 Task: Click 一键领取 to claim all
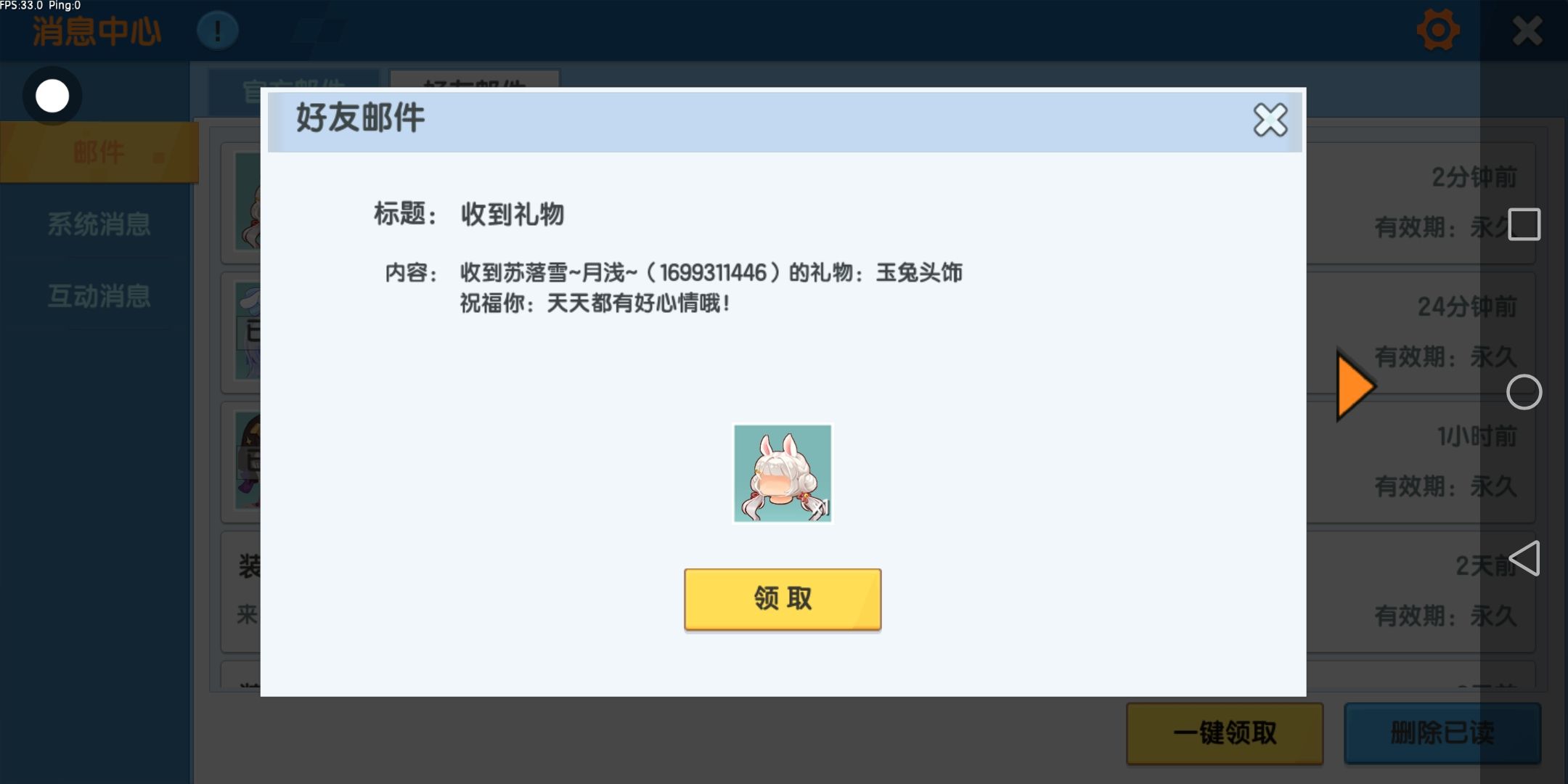1225,733
